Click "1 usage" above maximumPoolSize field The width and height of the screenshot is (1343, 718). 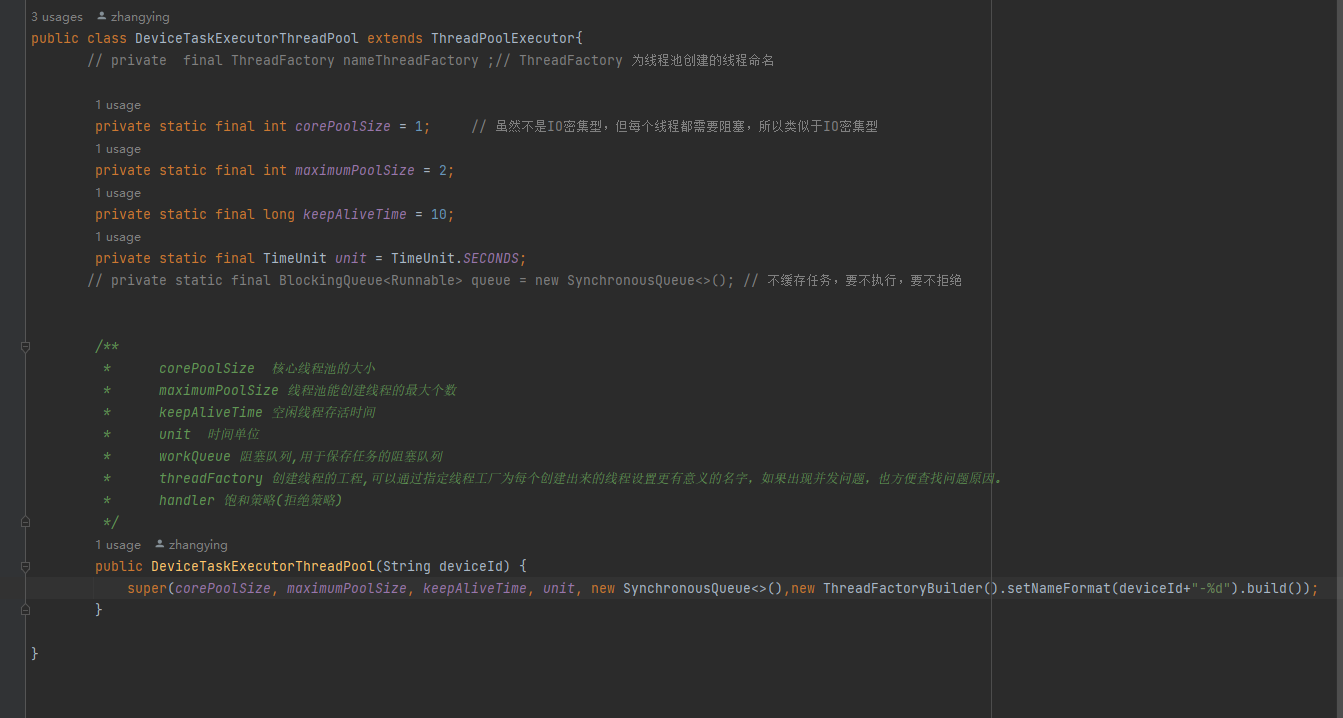(118, 148)
